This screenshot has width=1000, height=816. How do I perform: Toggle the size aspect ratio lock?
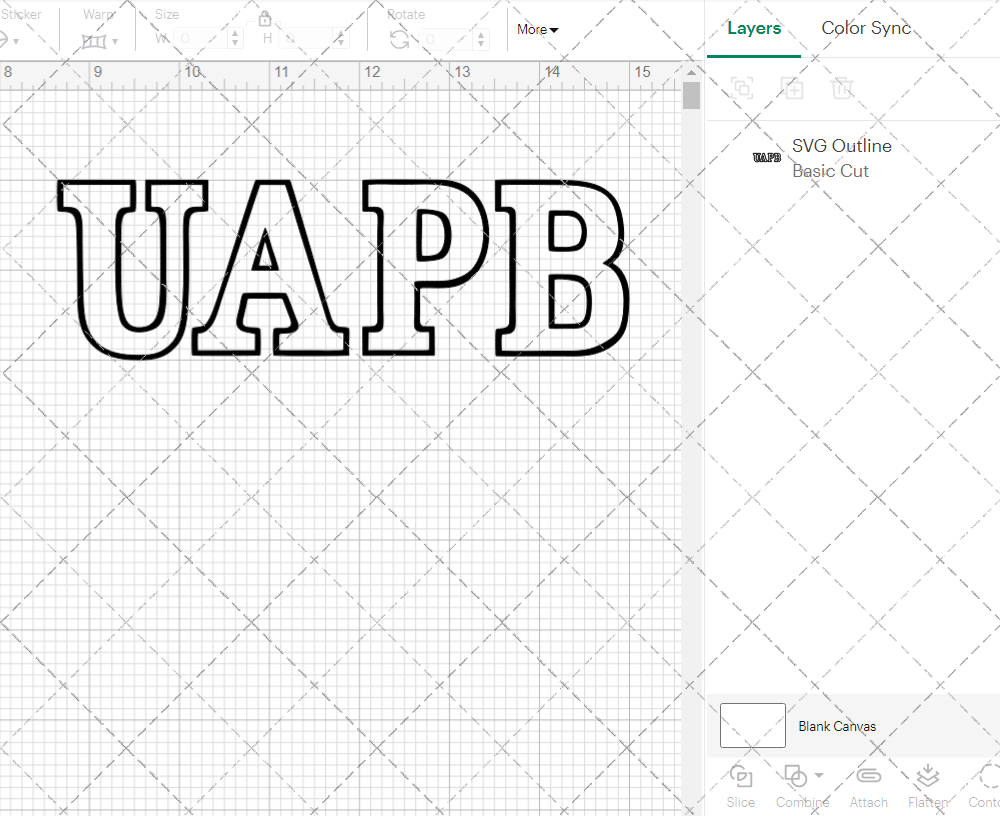coord(265,18)
